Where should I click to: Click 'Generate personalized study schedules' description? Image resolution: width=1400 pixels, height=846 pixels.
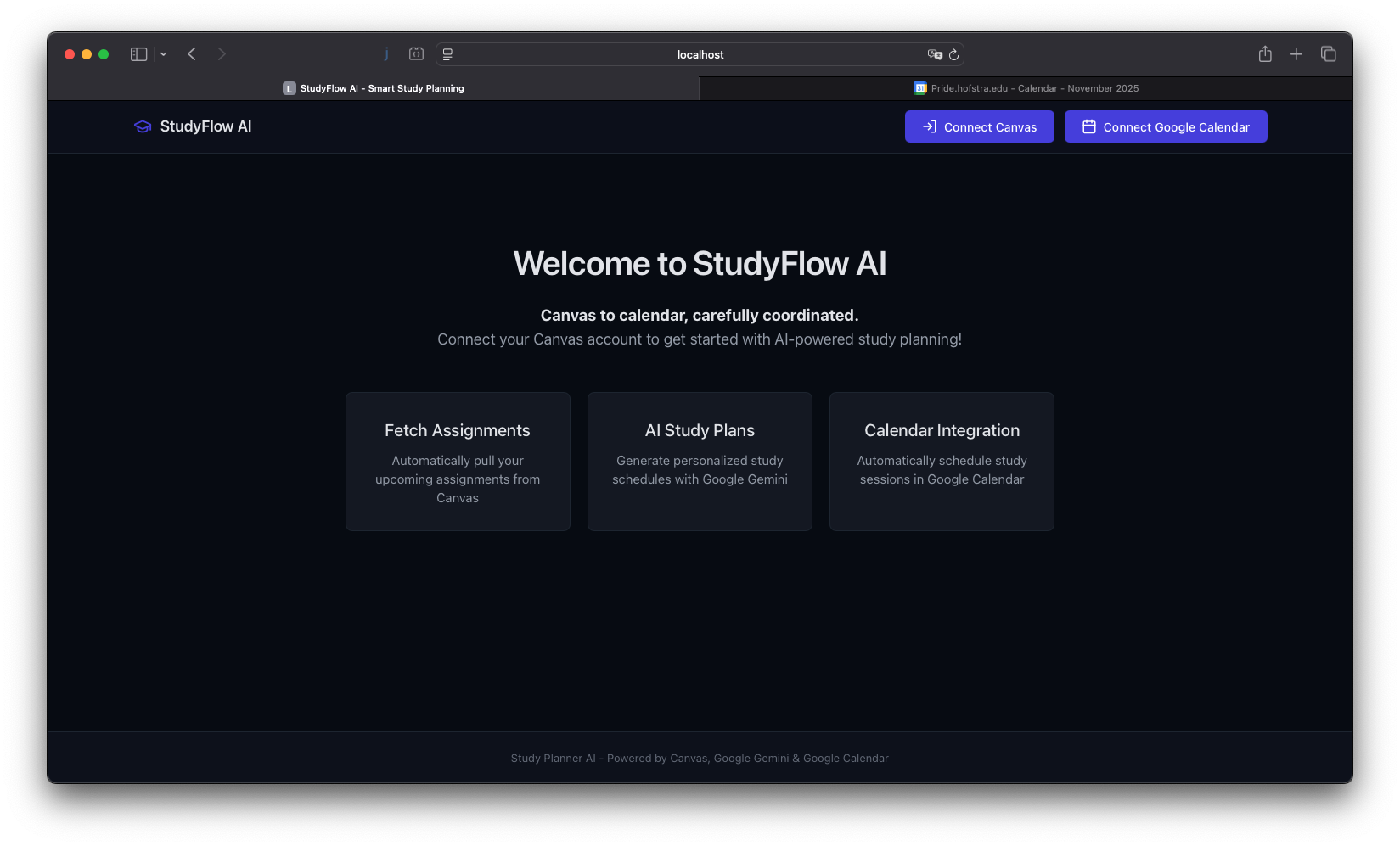tap(700, 470)
